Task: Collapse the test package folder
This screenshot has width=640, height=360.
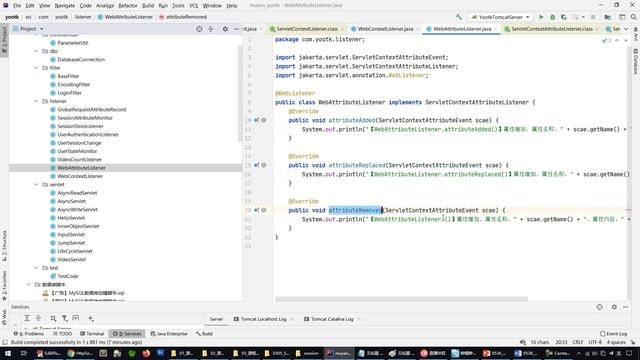Action: click(x=36, y=268)
